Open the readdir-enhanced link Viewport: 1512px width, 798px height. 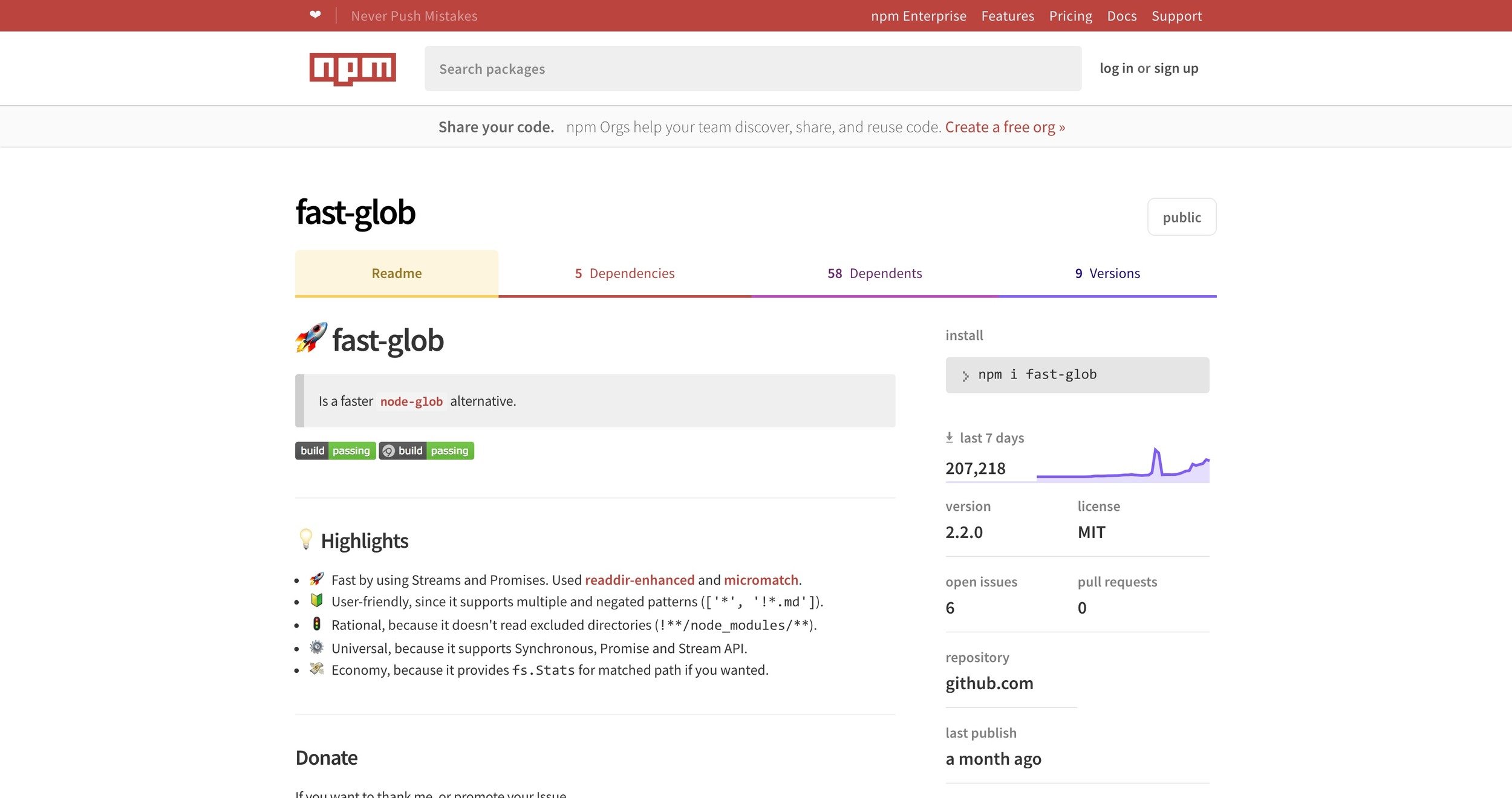[639, 580]
